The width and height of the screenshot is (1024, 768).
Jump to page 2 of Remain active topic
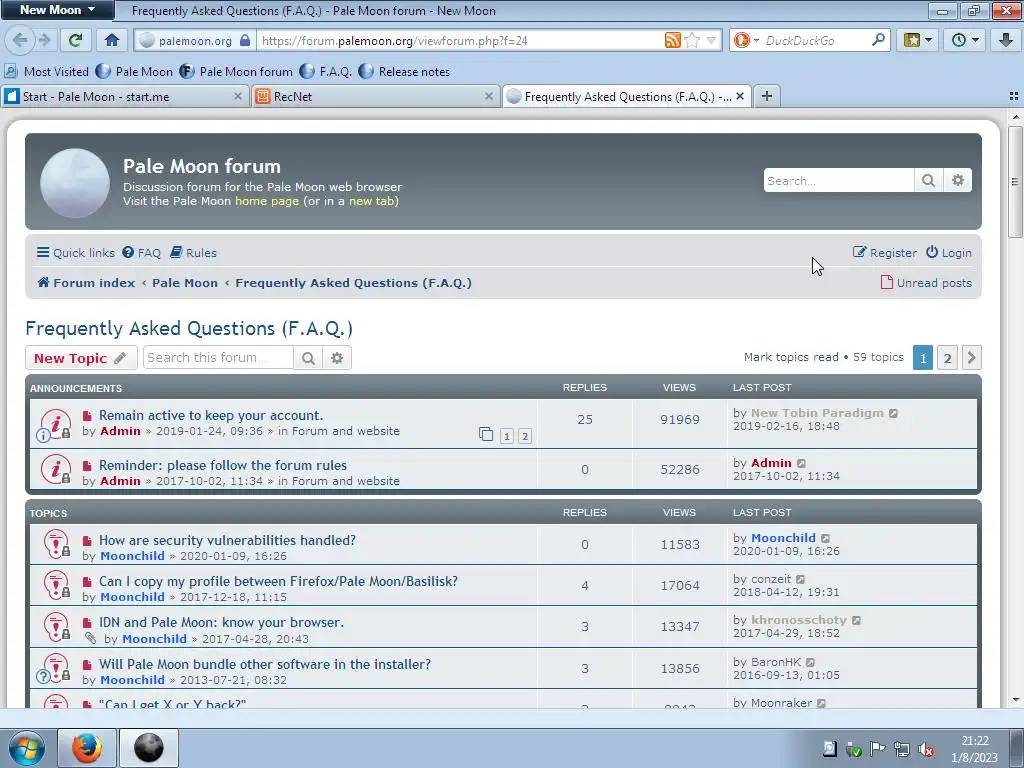point(524,436)
